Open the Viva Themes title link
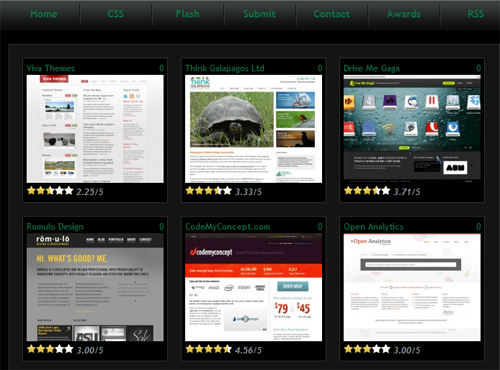 (x=51, y=68)
